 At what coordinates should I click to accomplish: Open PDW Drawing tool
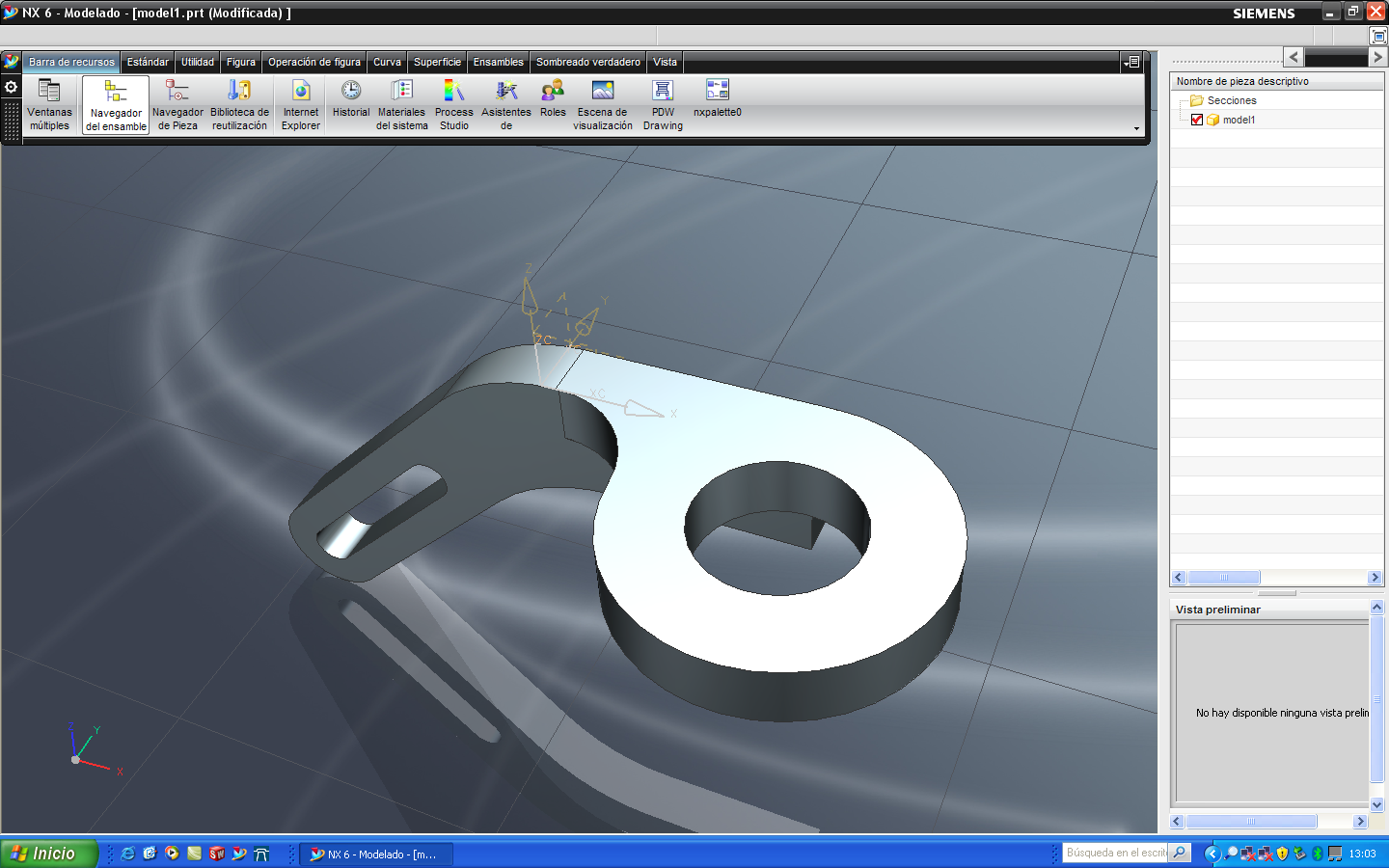(663, 104)
